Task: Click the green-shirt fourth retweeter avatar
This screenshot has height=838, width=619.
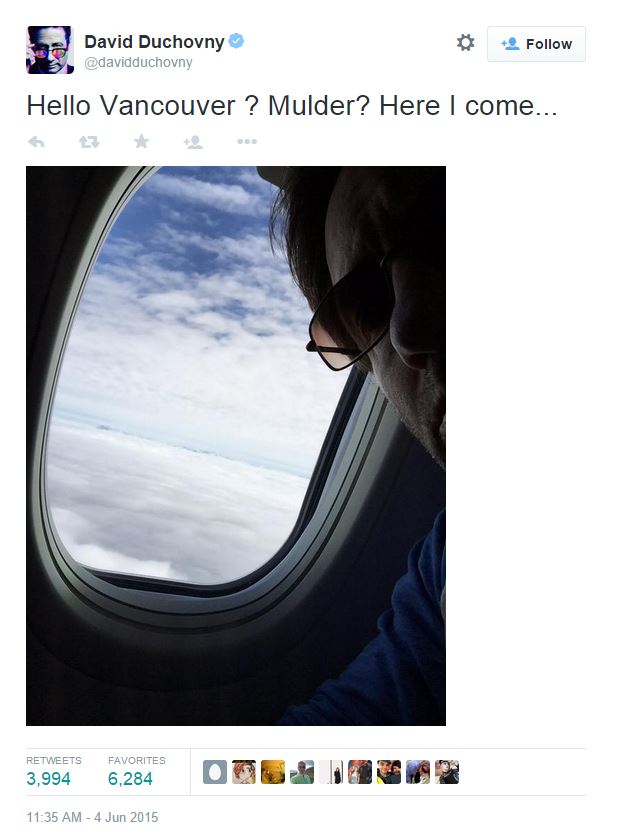Action: [x=302, y=772]
